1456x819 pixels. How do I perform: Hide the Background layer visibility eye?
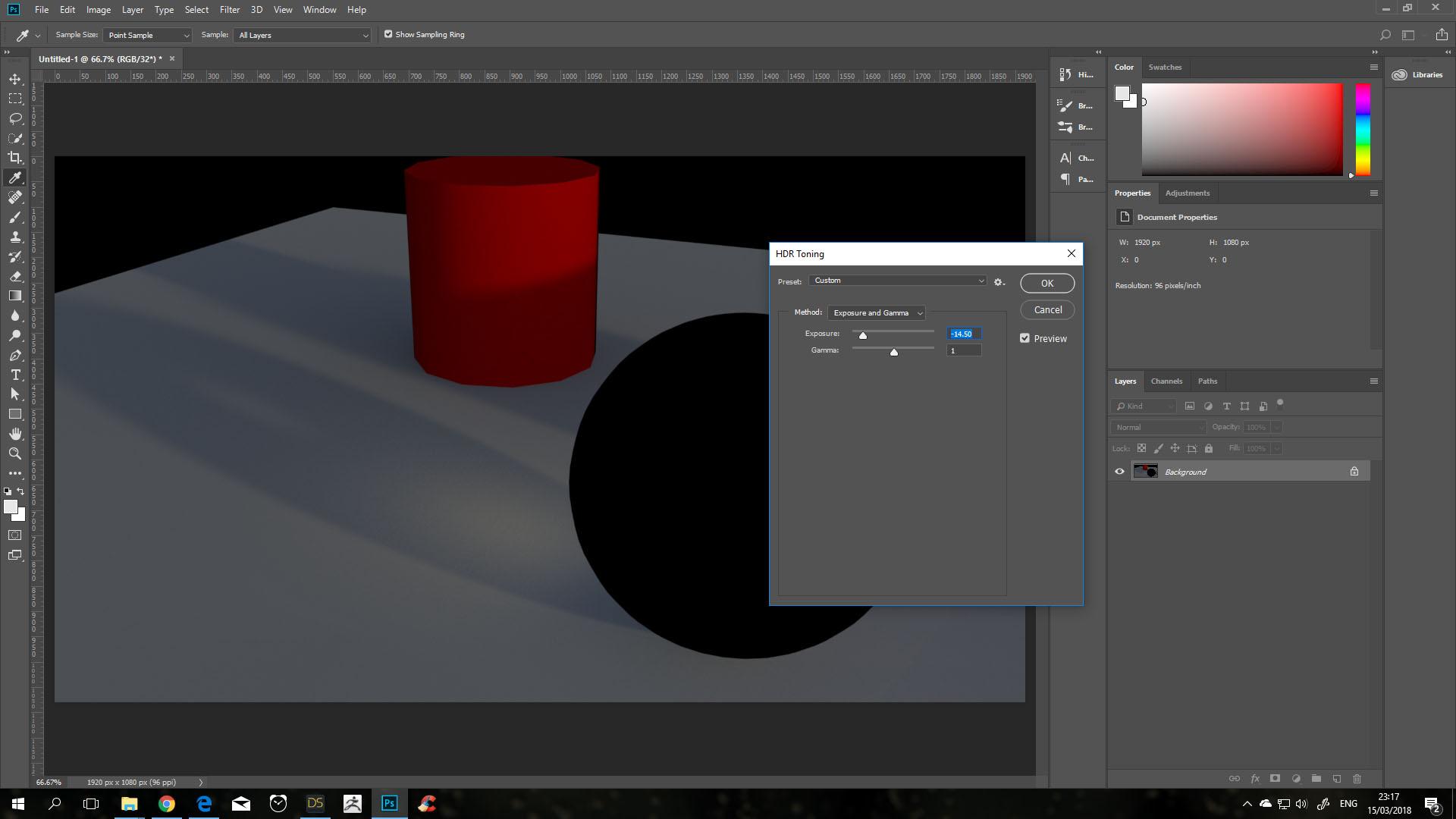click(x=1119, y=472)
